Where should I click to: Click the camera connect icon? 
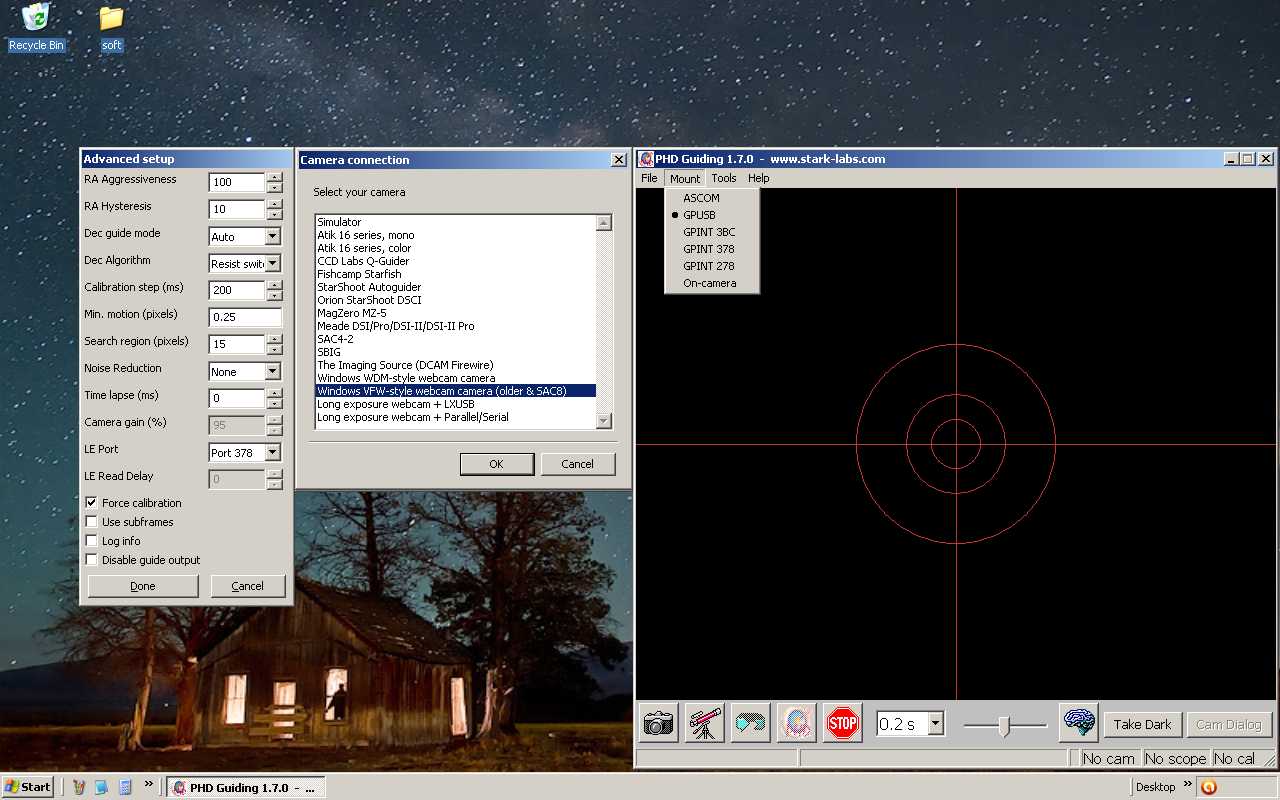point(658,723)
